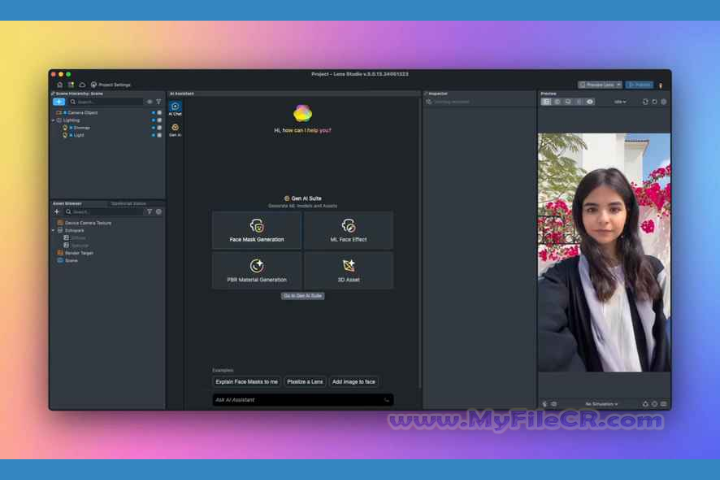Open Project Settings

coord(111,85)
